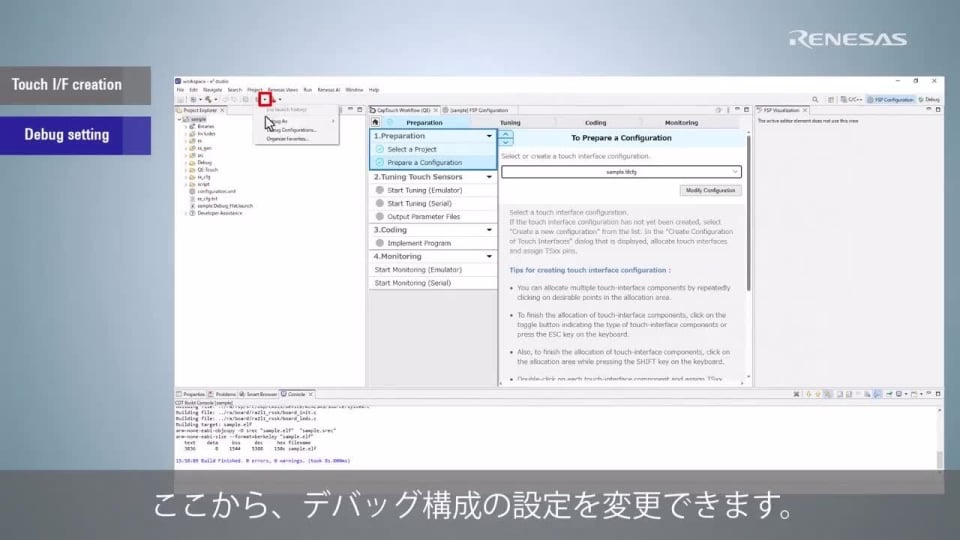Click Start Tuning (Emulator) step
960x540 pixels.
433,190
